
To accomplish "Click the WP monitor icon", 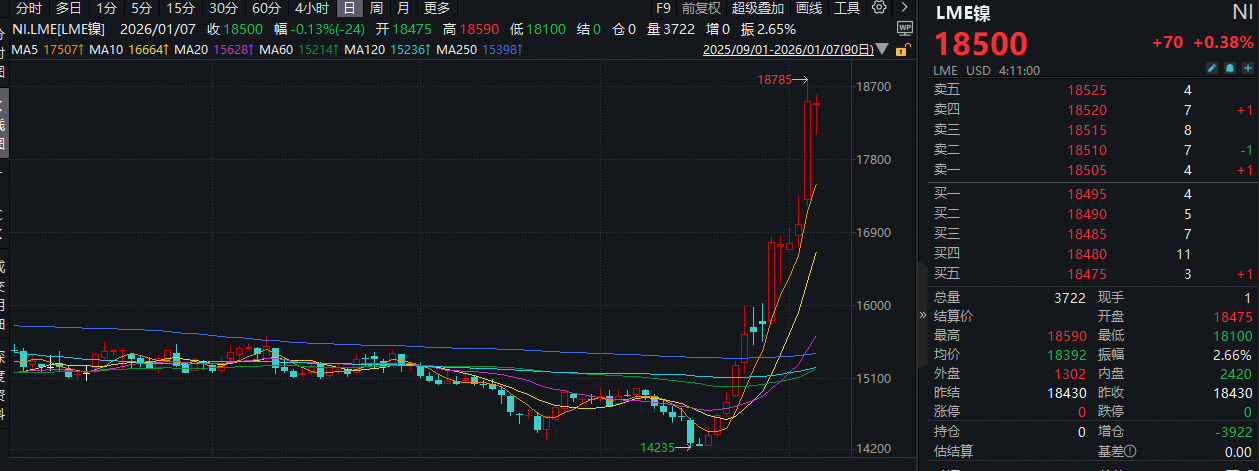I will 905,29.
